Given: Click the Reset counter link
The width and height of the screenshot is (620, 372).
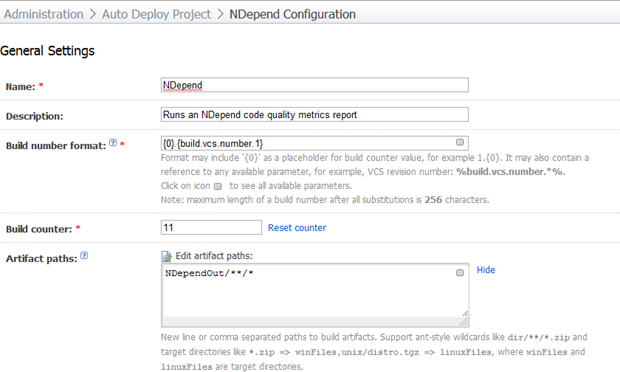Looking at the screenshot, I should (x=297, y=228).
